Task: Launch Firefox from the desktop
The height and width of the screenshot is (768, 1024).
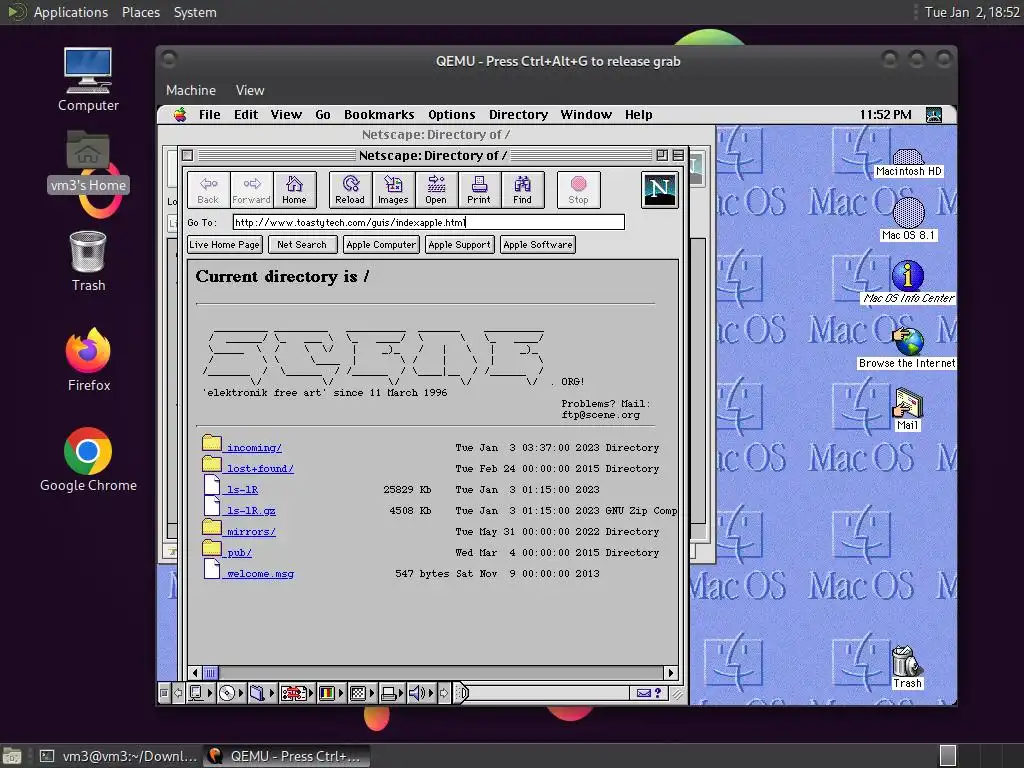Action: (x=88, y=360)
